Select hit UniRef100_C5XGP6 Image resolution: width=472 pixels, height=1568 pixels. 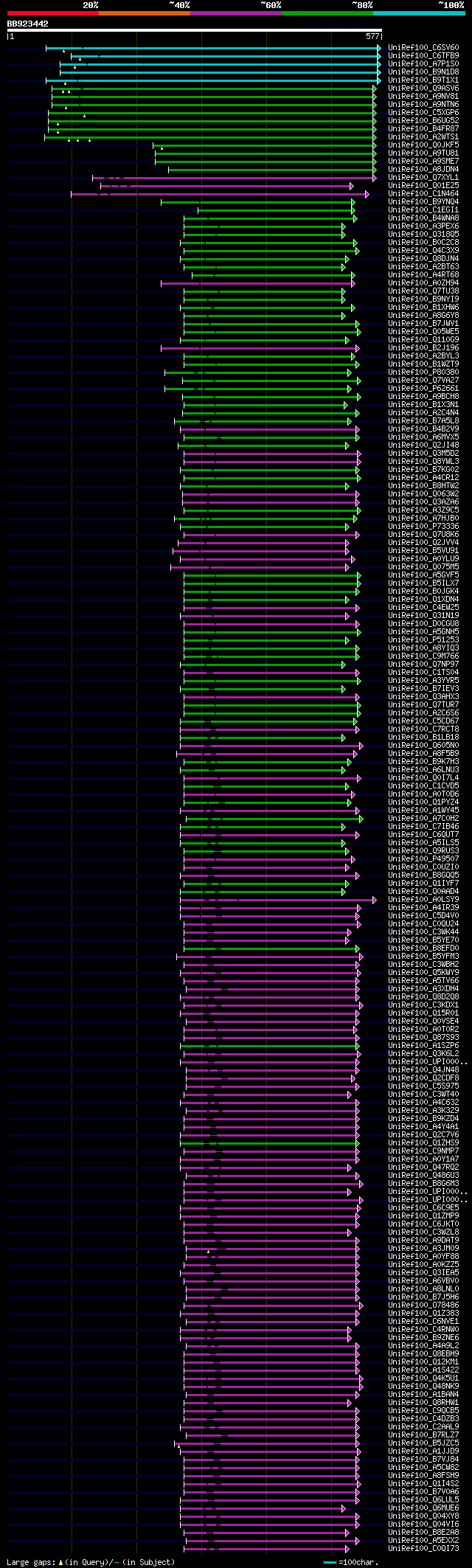click(423, 113)
